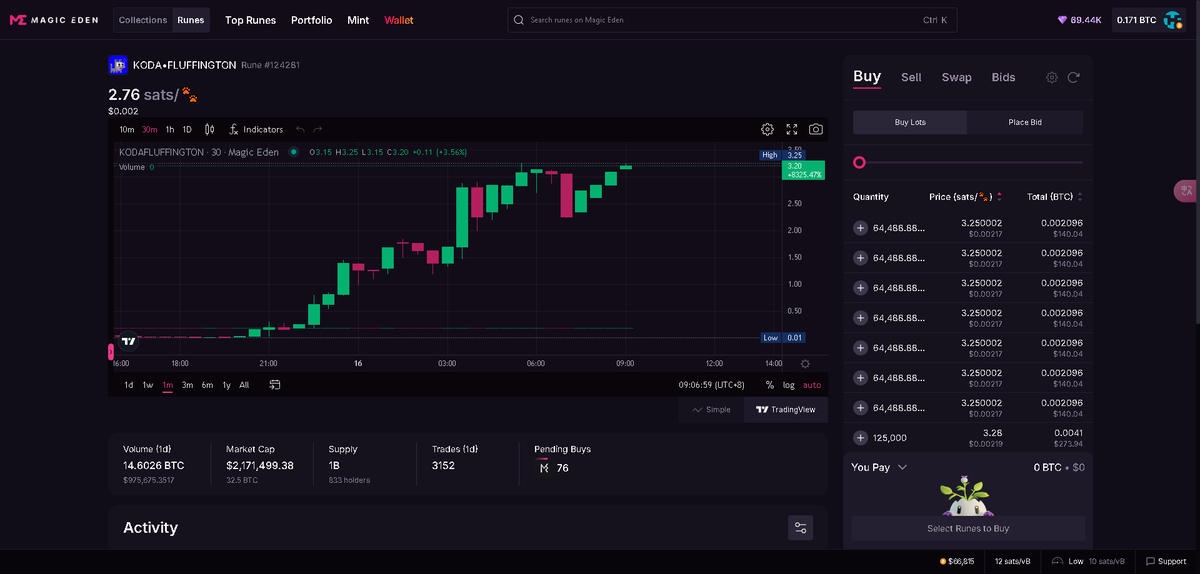Click the search magnifier icon

(x=517, y=20)
